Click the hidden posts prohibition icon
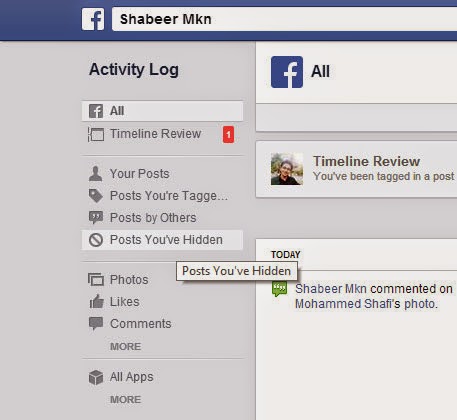 point(96,240)
